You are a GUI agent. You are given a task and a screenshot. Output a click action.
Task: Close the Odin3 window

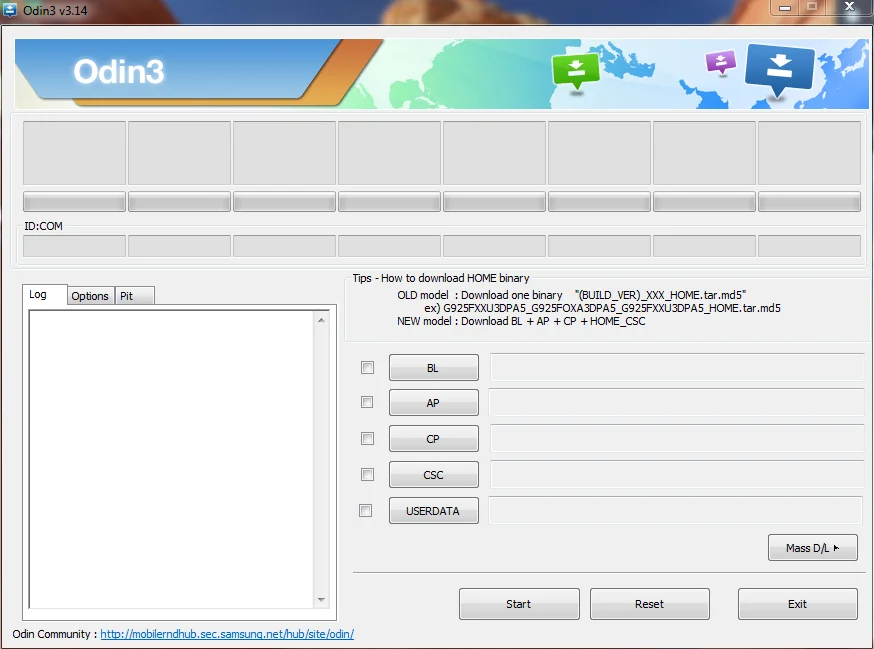[x=849, y=7]
